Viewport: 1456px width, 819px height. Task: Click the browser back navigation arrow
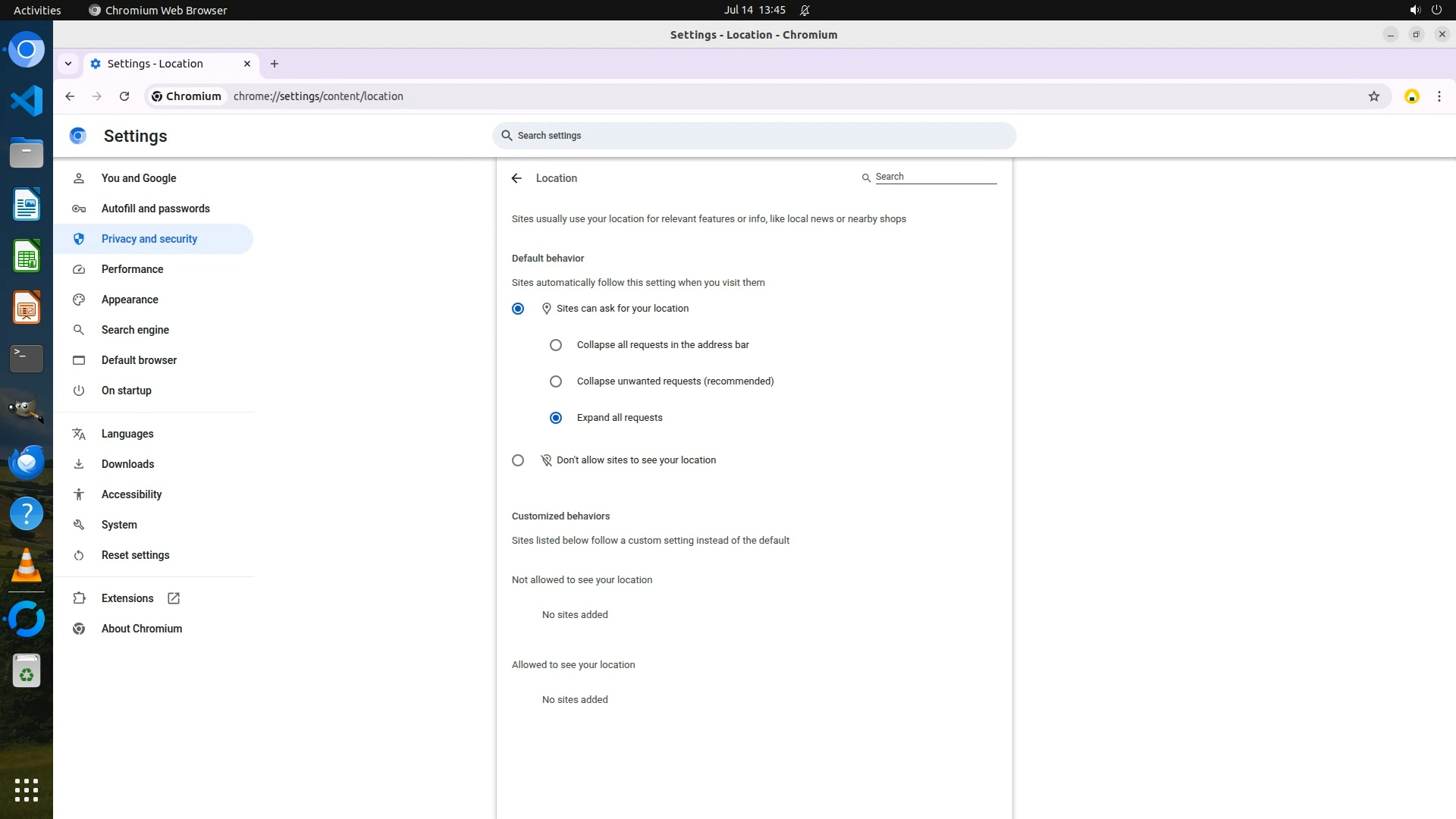click(70, 96)
